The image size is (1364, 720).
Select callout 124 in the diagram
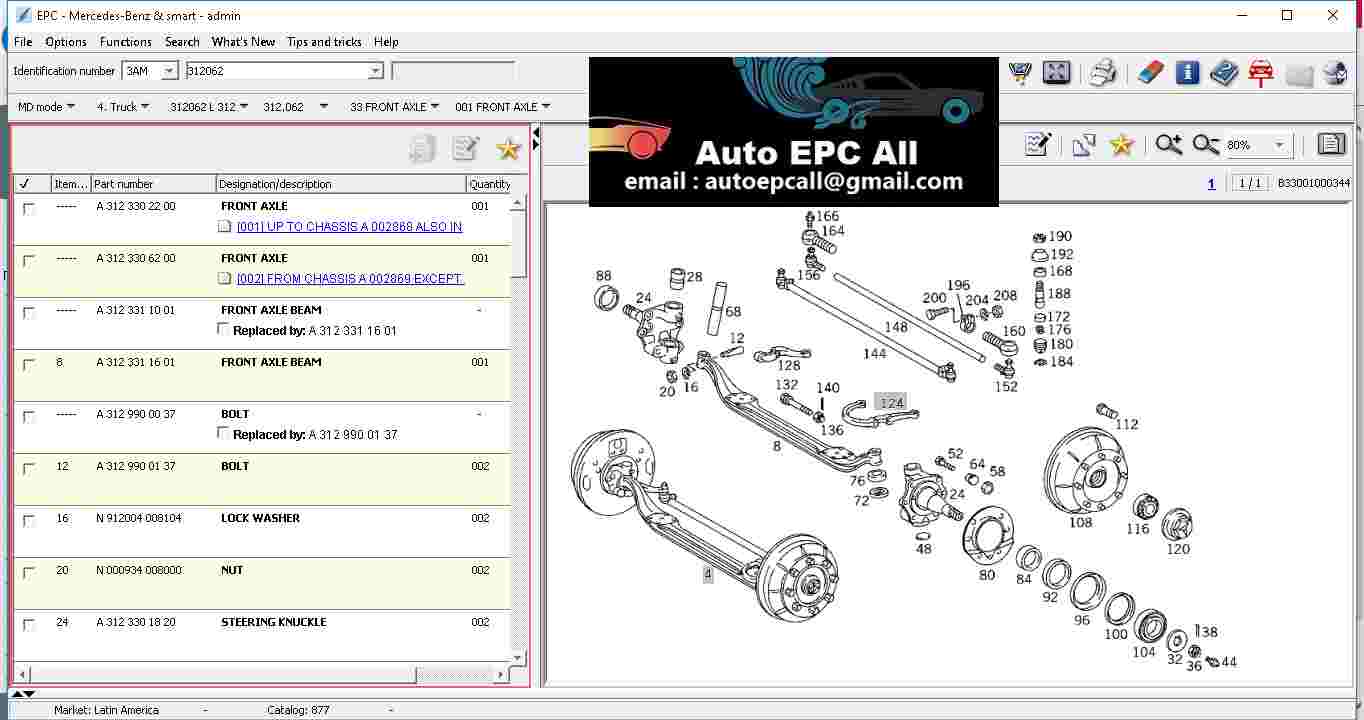[x=891, y=403]
